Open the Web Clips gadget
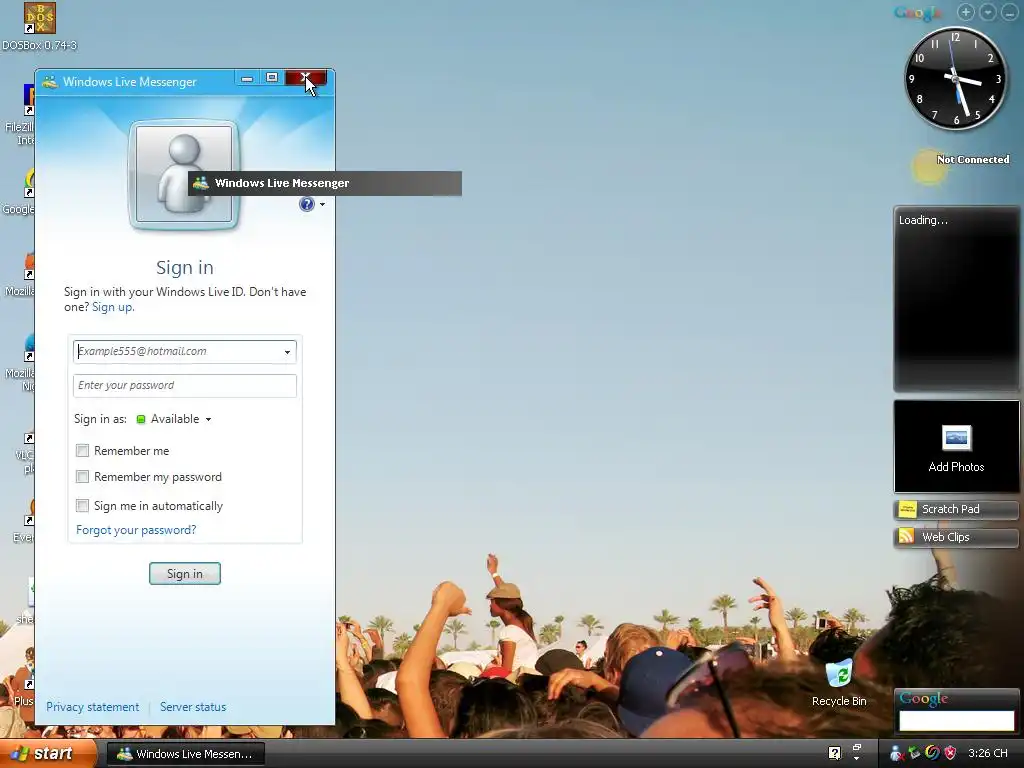The width and height of the screenshot is (1024, 768). pos(956,537)
